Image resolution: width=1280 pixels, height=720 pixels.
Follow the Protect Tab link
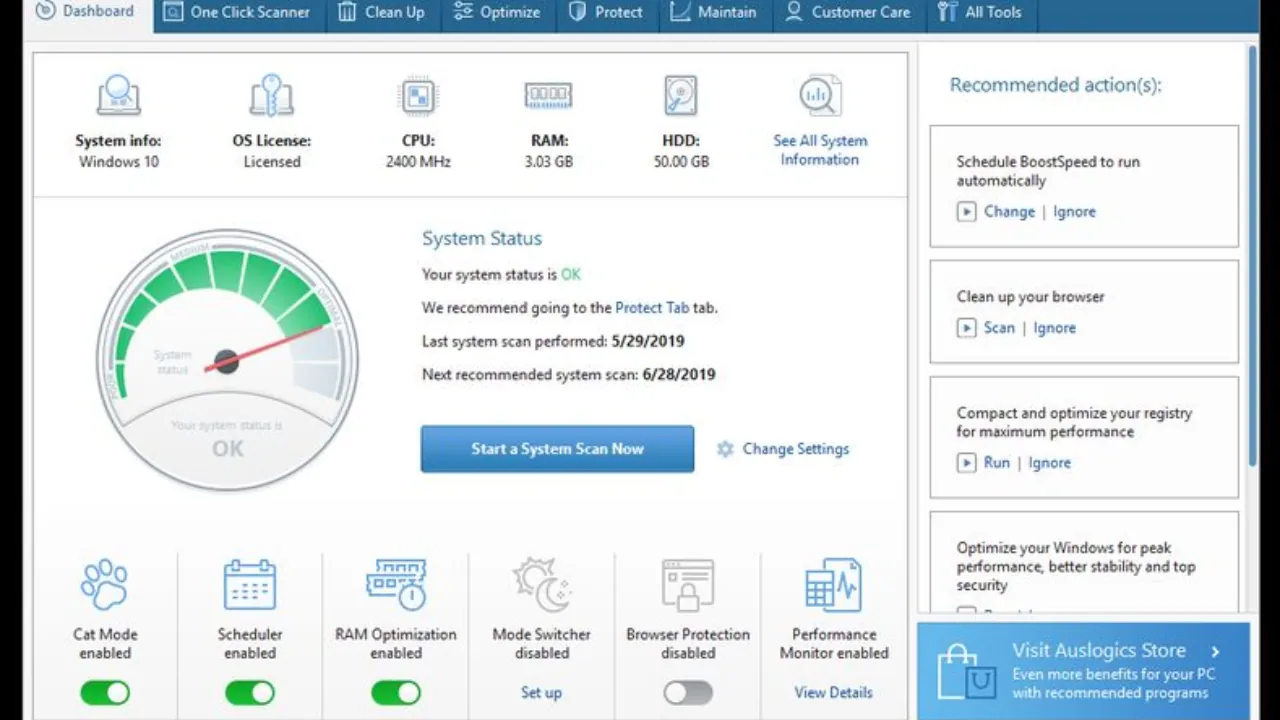click(x=652, y=308)
